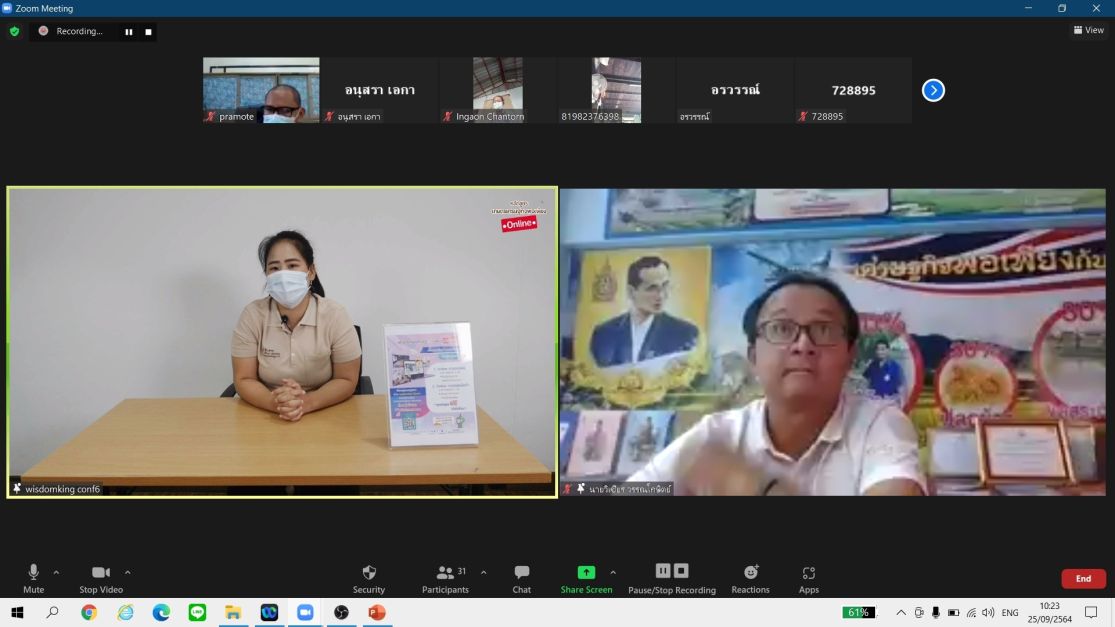Open the Apps panel
This screenshot has width=1115, height=627.
pos(809,578)
